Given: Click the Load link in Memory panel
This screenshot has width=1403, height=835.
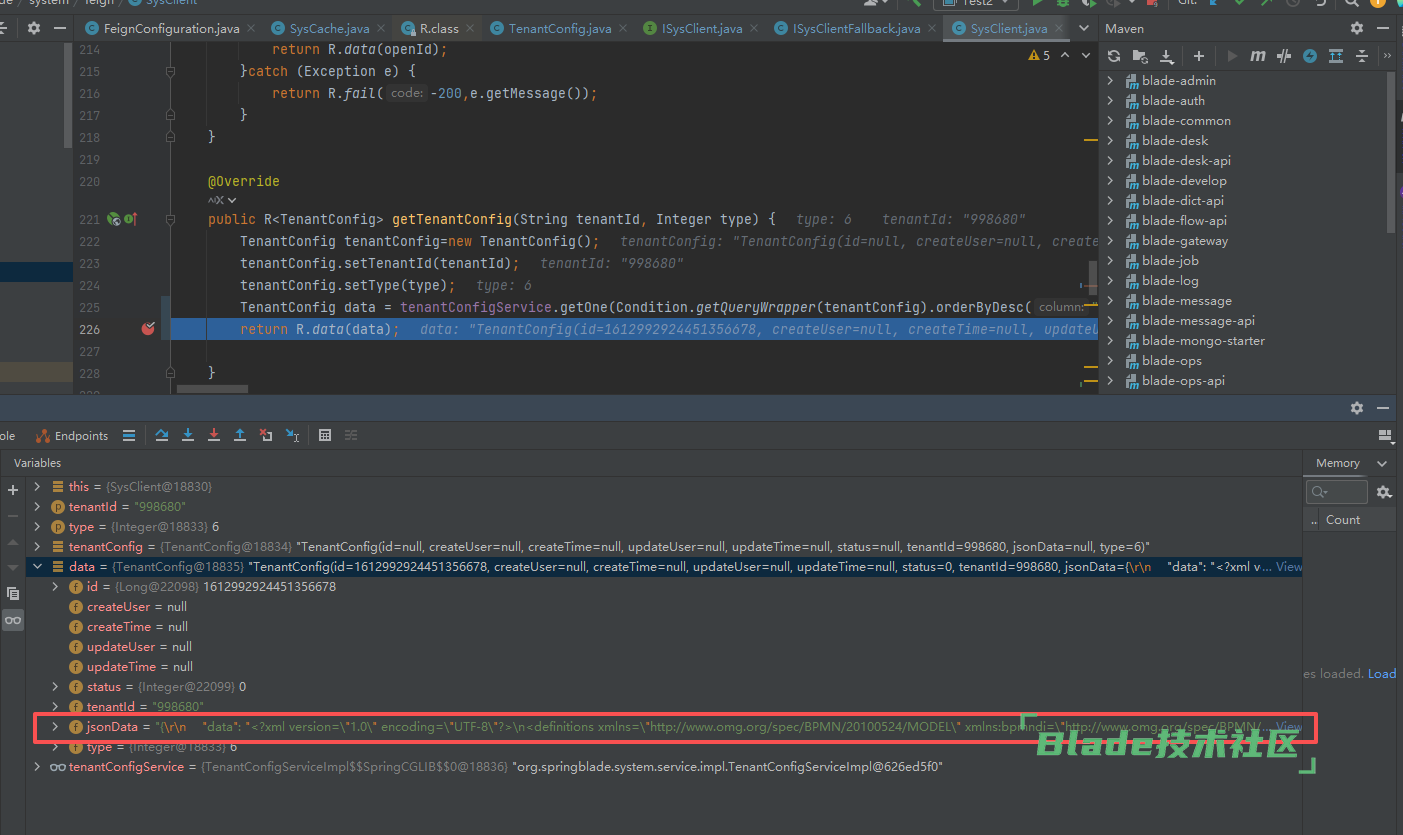Looking at the screenshot, I should click(1381, 674).
